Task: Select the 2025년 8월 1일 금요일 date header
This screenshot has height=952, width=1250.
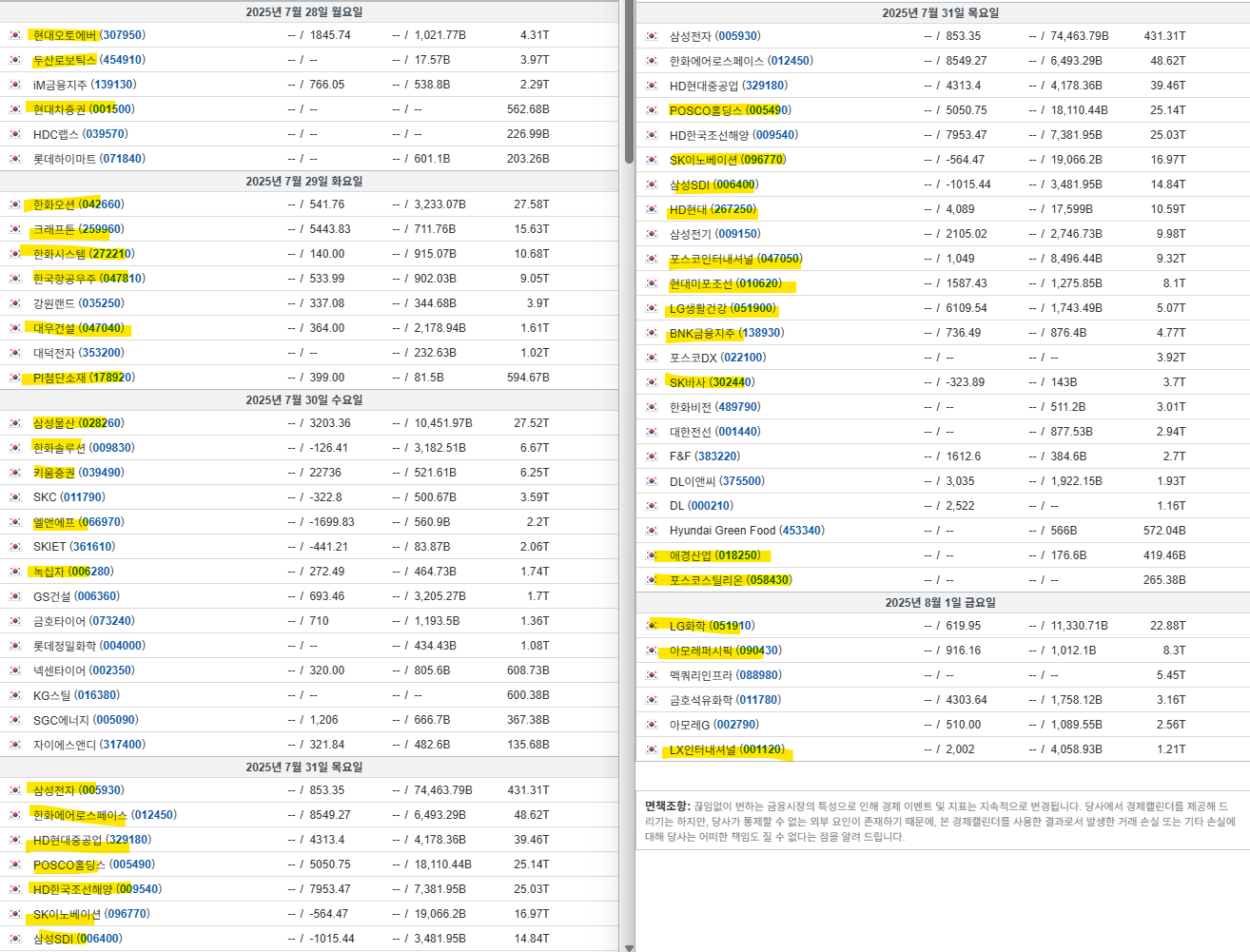Action: [941, 603]
